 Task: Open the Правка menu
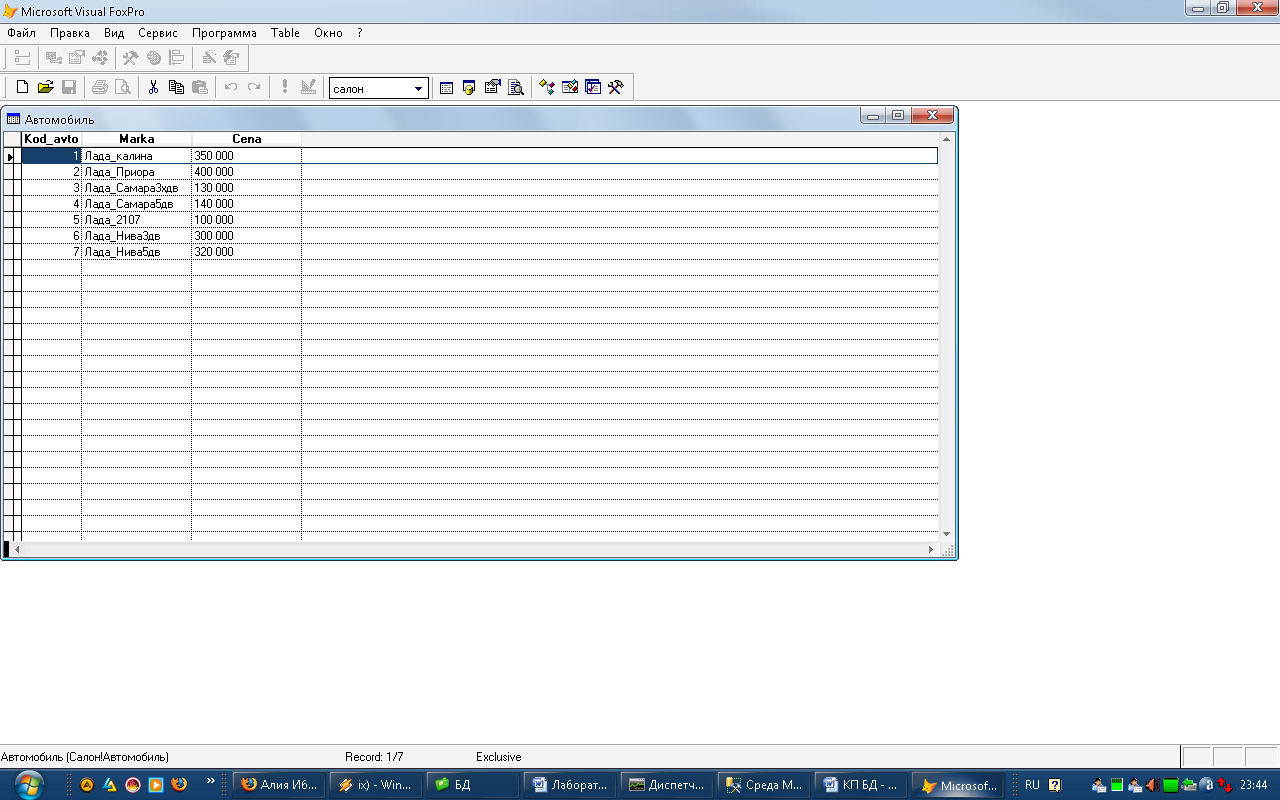click(70, 33)
